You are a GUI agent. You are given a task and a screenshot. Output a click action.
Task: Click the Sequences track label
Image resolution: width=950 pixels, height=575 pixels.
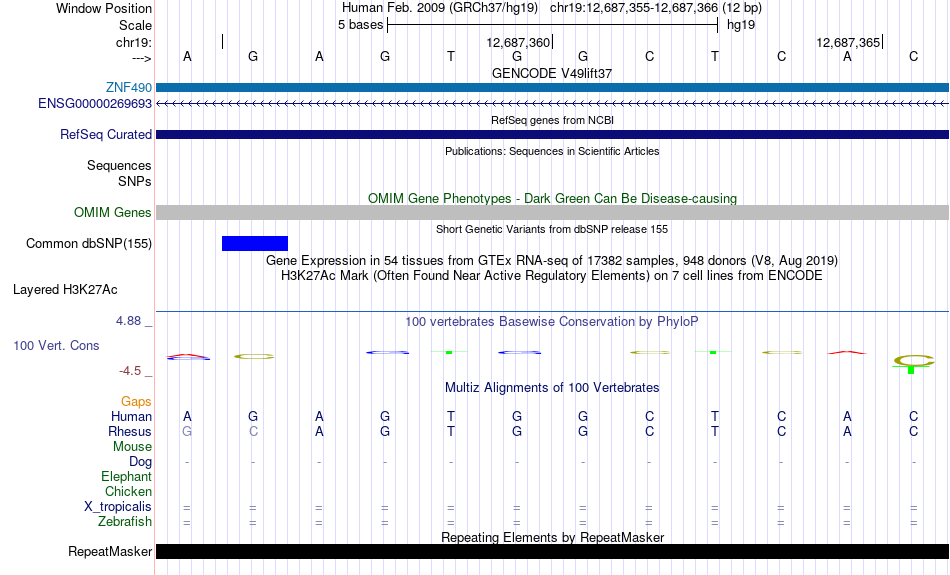tap(119, 165)
